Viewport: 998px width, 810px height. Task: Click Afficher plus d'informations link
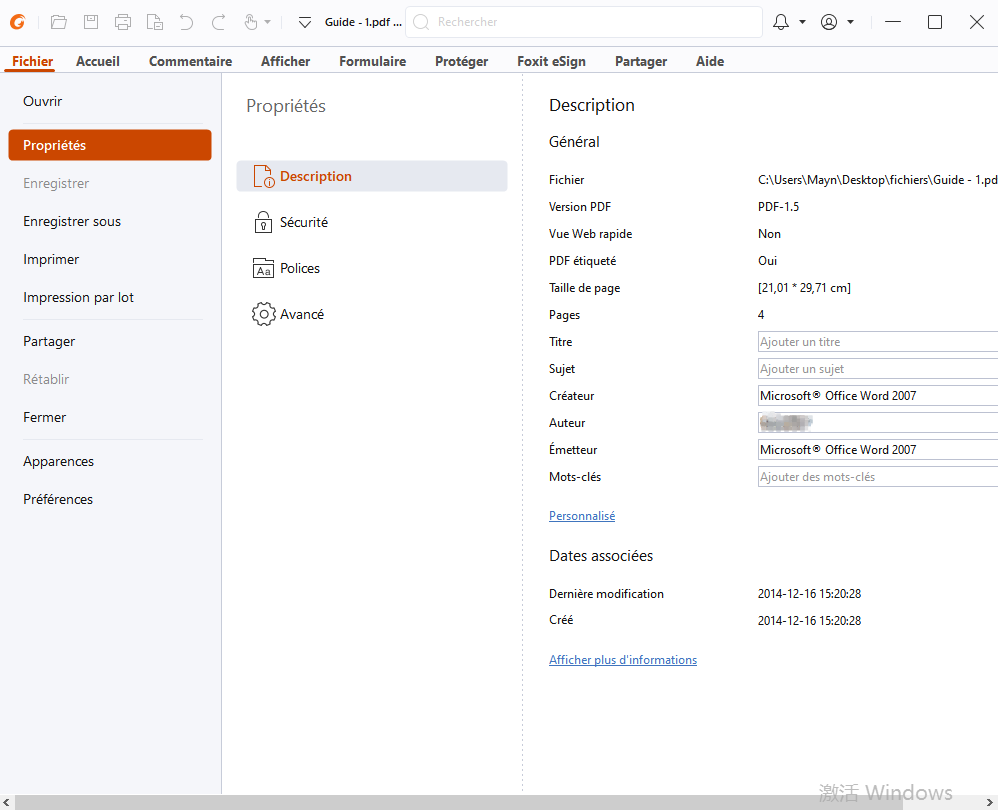tap(622, 660)
